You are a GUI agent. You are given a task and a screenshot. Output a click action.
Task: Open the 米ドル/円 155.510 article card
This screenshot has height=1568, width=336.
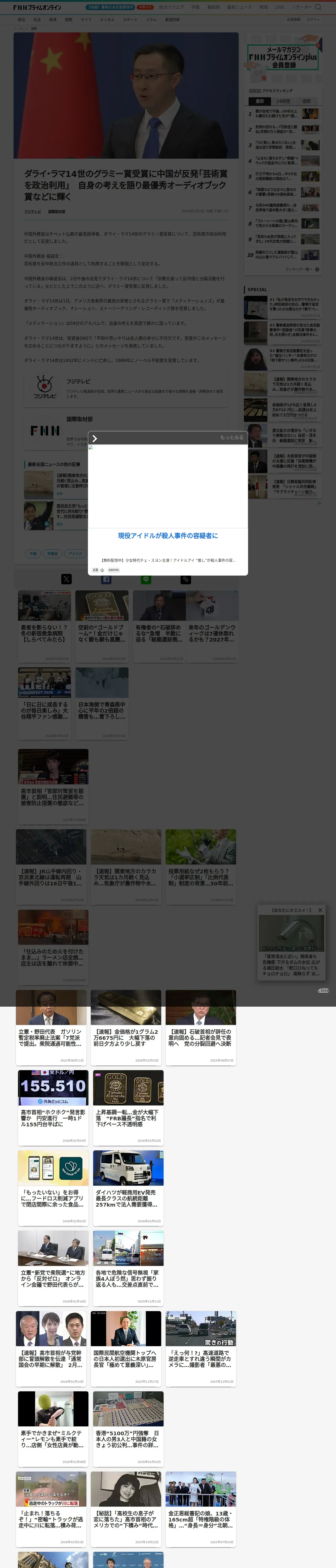coord(53,1107)
